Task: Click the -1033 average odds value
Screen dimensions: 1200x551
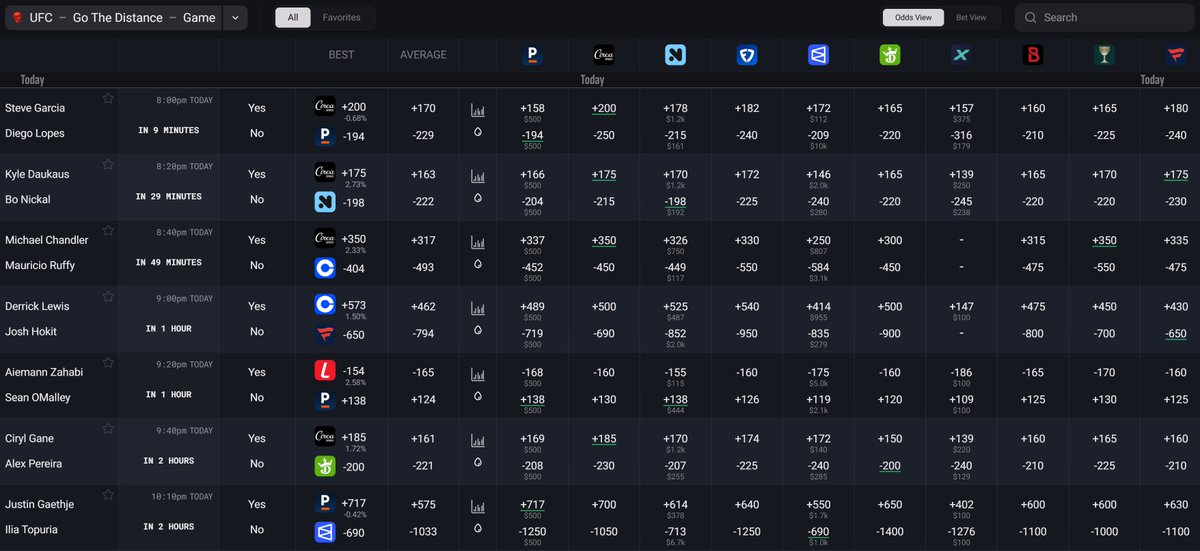Action: [x=424, y=531]
